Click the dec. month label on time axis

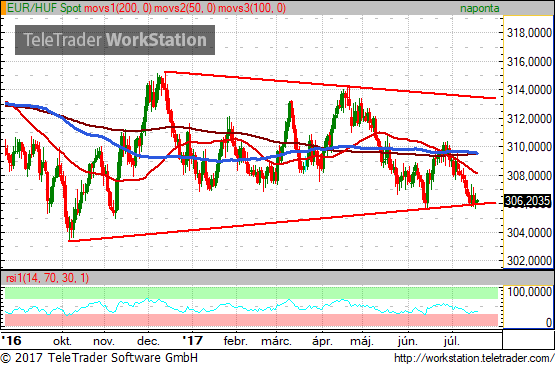coord(148,342)
